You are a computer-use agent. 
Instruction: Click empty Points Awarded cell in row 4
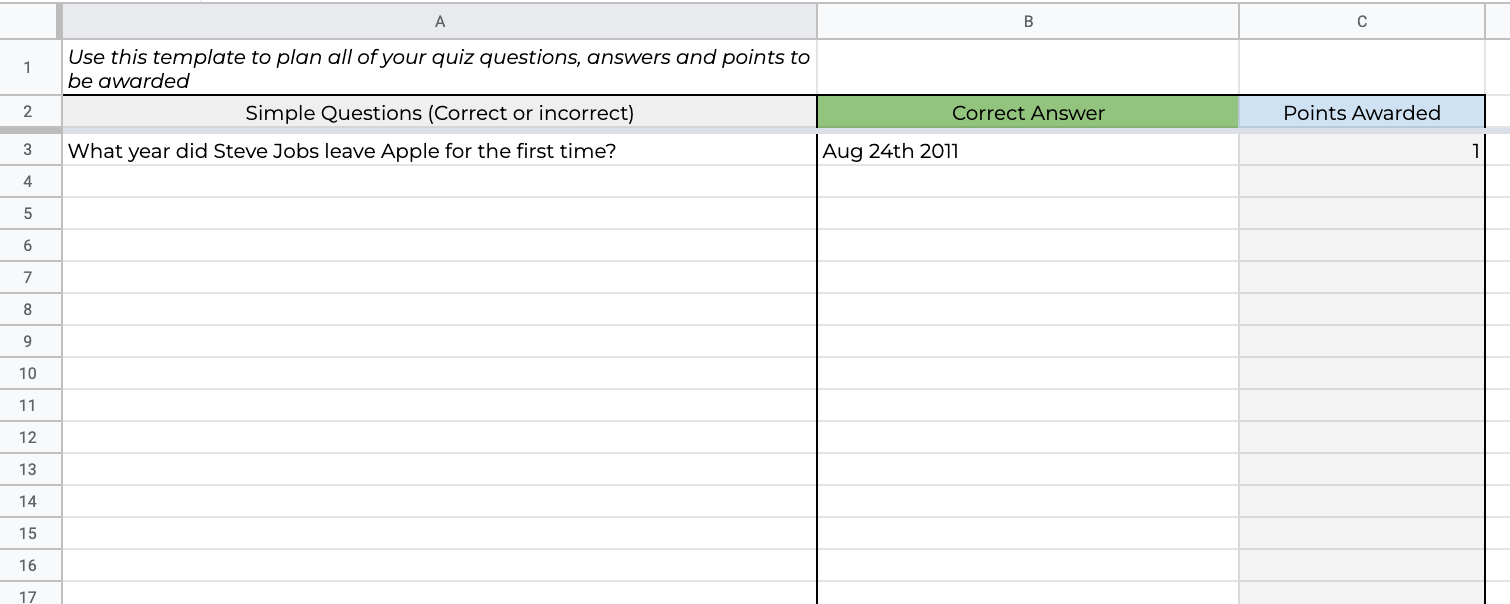point(1362,181)
